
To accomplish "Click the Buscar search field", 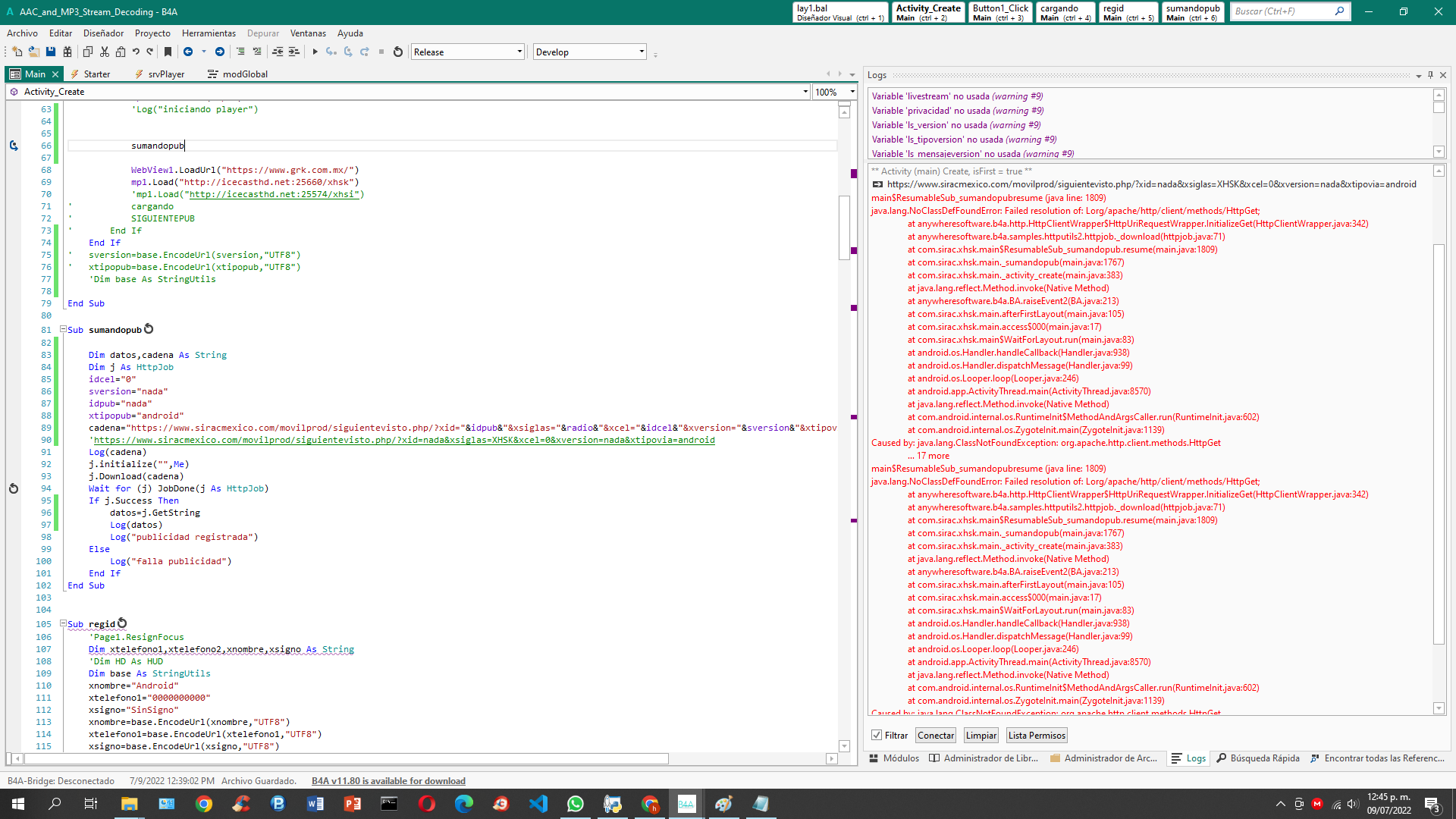I will [x=1282, y=11].
